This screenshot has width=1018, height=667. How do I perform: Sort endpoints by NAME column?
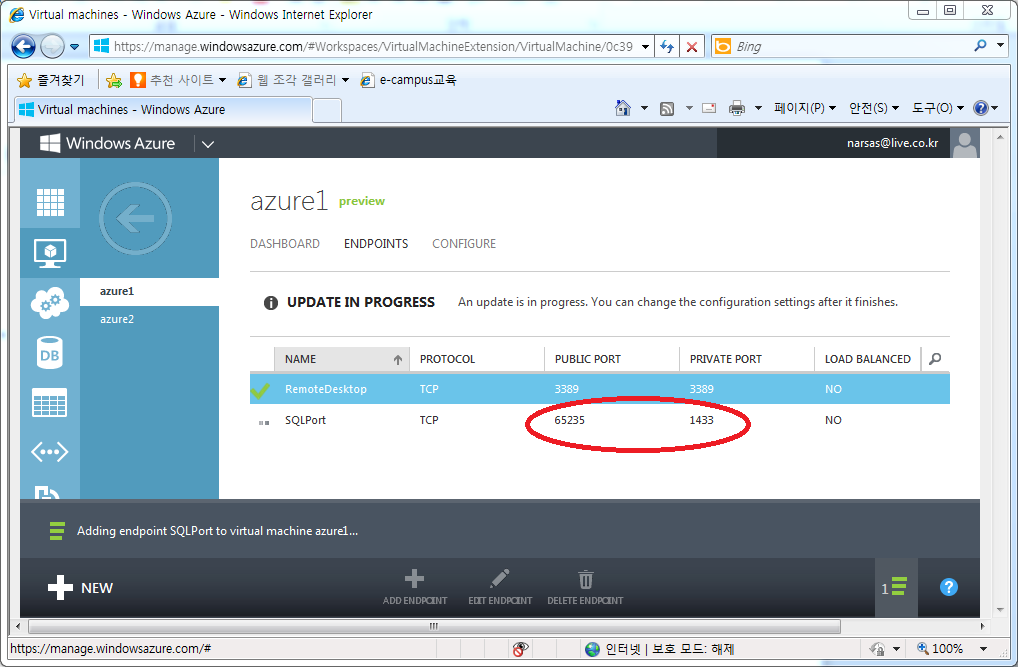click(x=342, y=359)
